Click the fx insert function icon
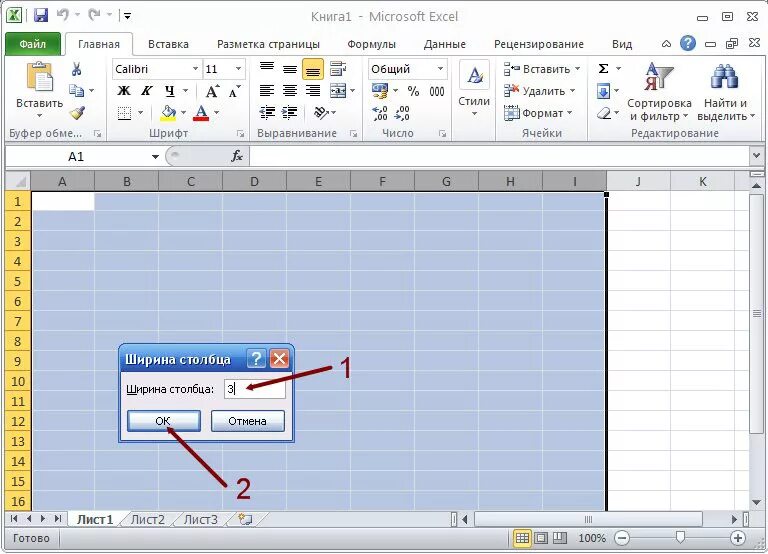This screenshot has height=554, width=768. click(237, 156)
